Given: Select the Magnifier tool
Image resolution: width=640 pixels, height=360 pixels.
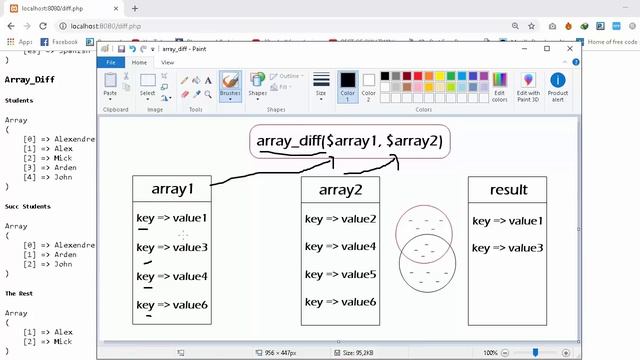Looking at the screenshot, I should point(208,94).
